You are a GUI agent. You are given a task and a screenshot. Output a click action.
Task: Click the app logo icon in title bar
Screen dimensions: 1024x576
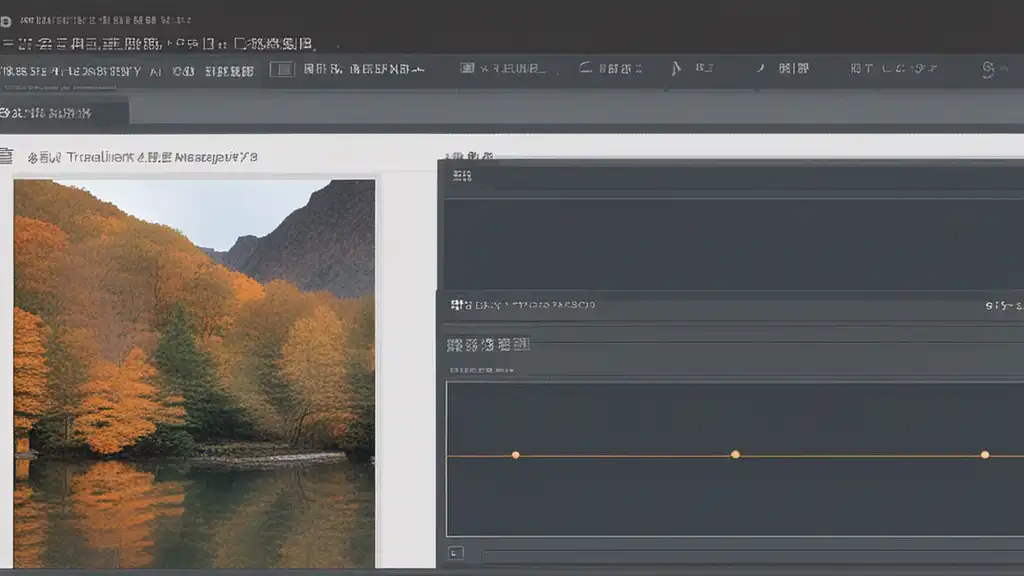8,20
